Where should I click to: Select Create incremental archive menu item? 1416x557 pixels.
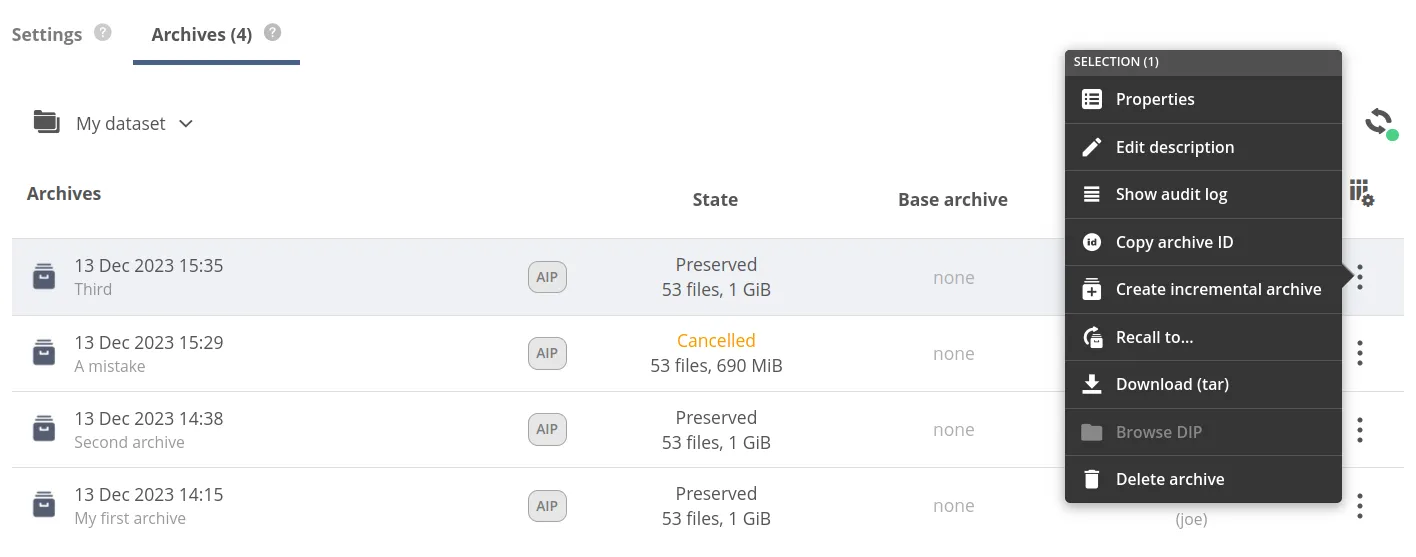[x=1218, y=289]
